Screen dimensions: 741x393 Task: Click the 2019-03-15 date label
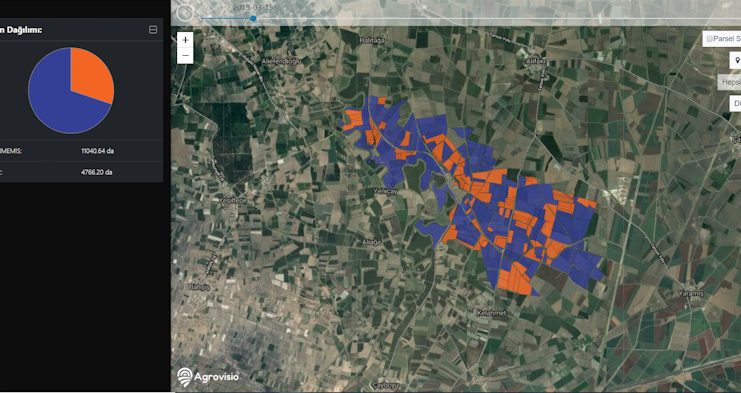coord(253,7)
